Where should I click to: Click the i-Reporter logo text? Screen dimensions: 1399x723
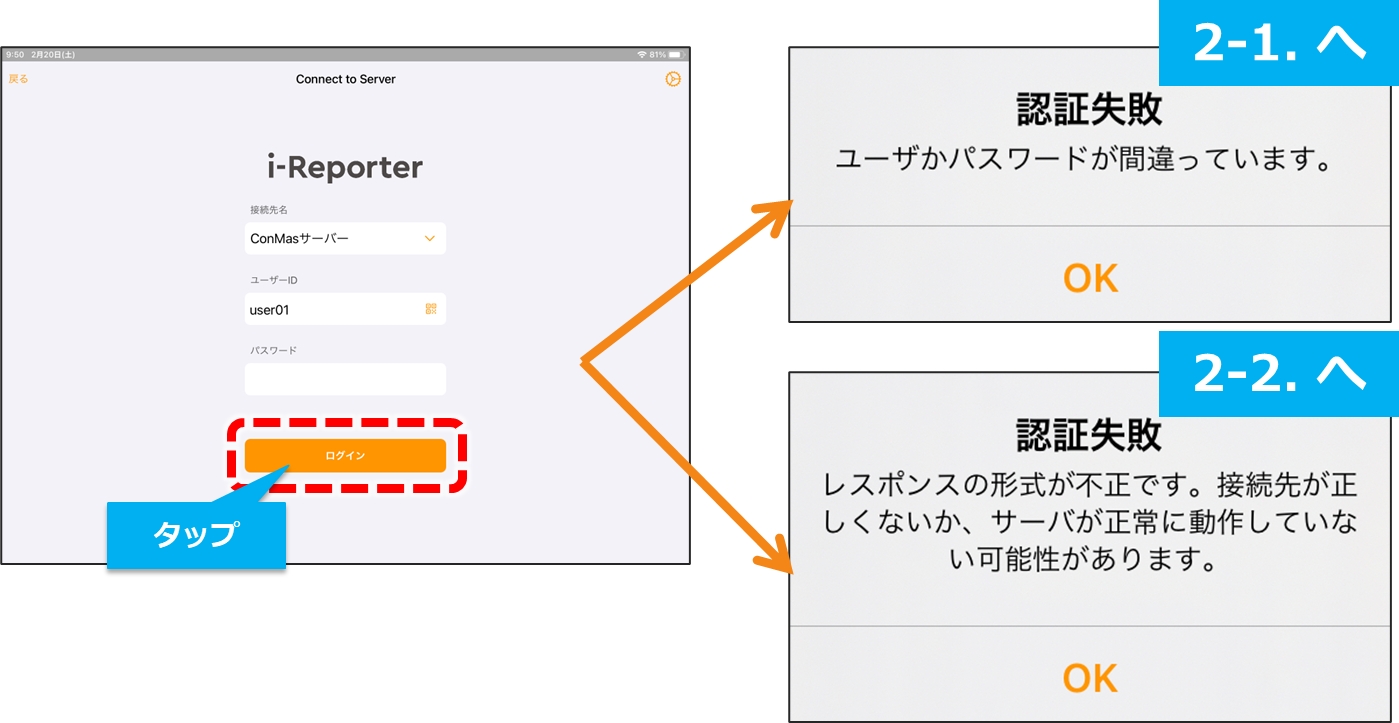coord(345,167)
